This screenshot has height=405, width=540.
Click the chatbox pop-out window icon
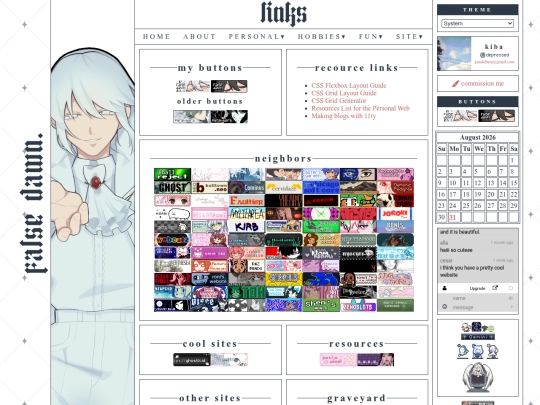click(x=495, y=288)
